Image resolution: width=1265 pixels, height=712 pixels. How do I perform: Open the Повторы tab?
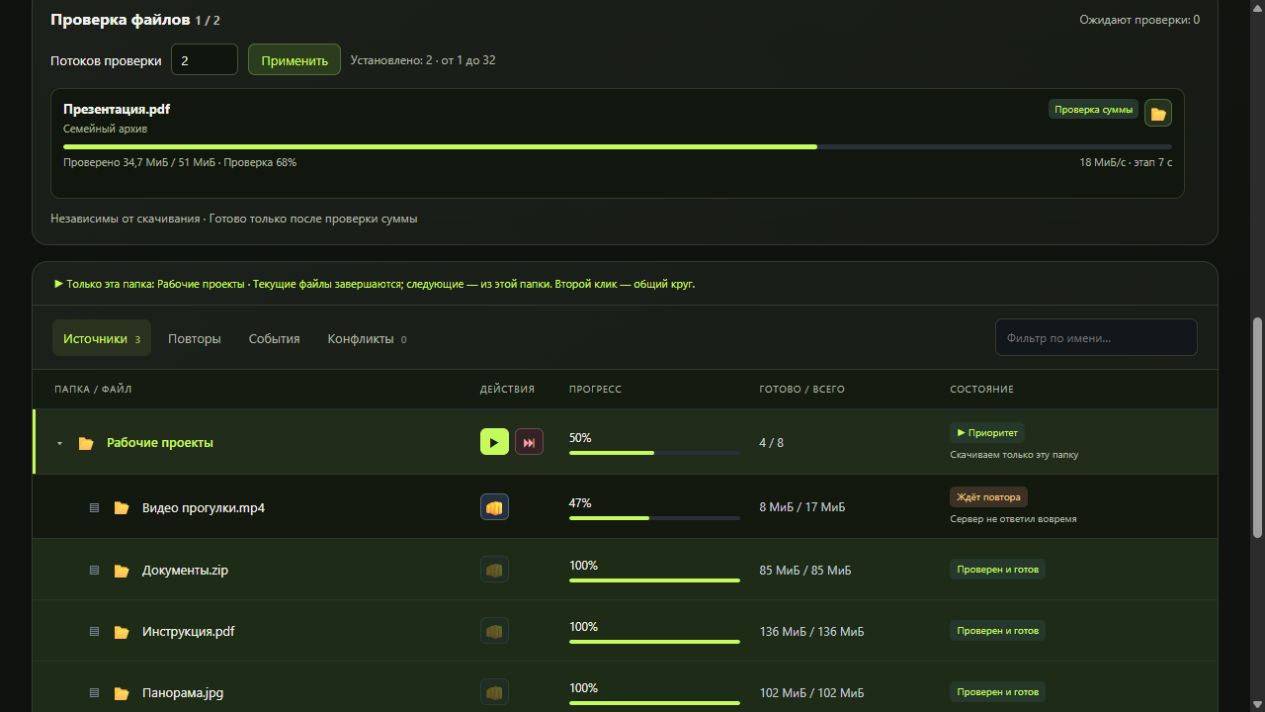[x=194, y=338]
